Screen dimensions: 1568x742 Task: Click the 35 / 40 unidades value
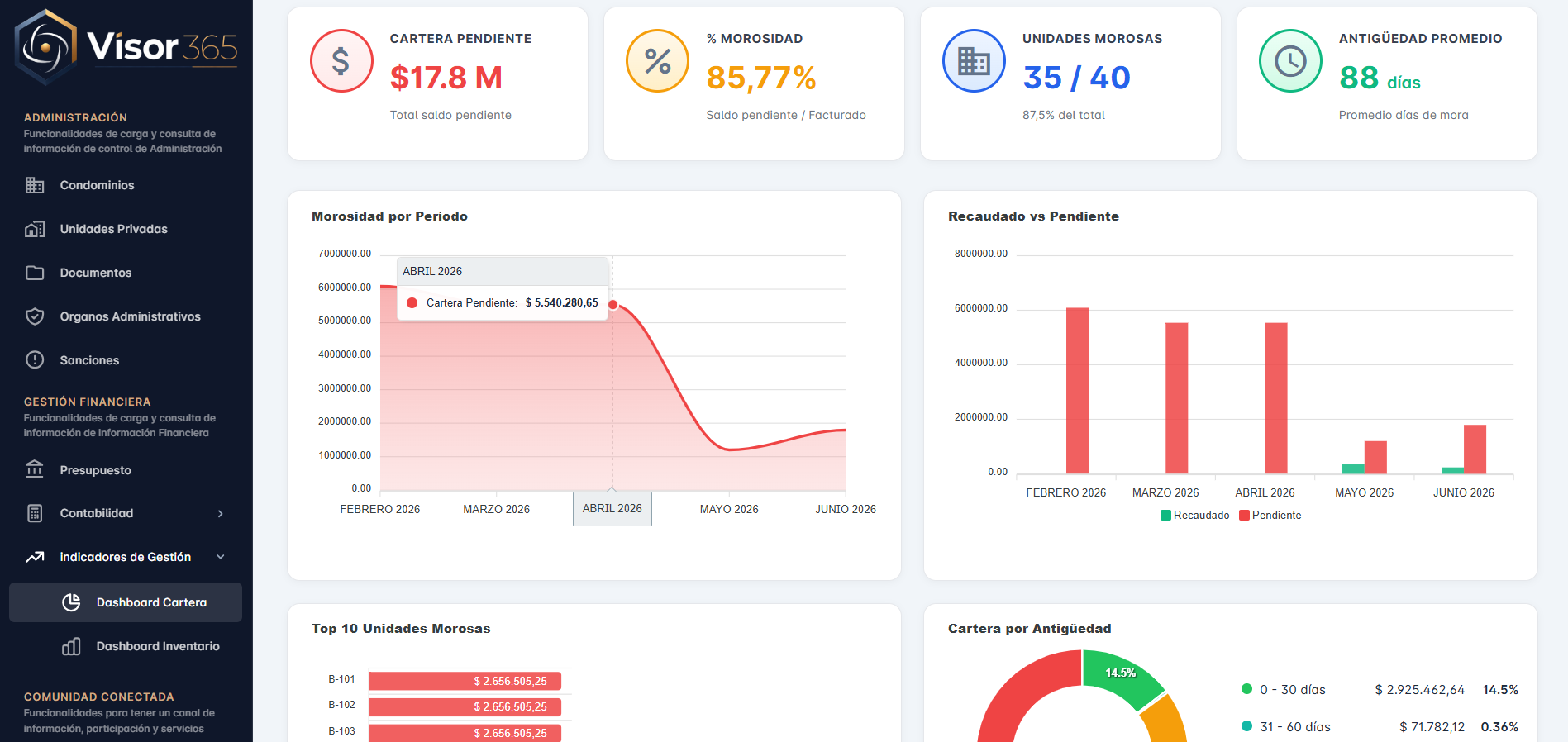(x=1076, y=78)
